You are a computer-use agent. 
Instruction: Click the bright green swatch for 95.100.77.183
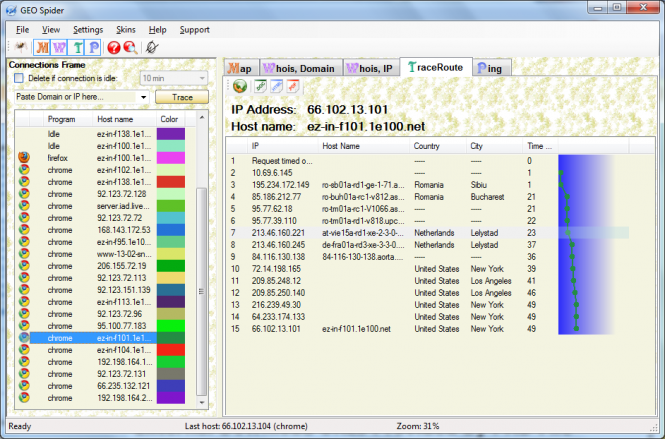pyautogui.click(x=170, y=326)
